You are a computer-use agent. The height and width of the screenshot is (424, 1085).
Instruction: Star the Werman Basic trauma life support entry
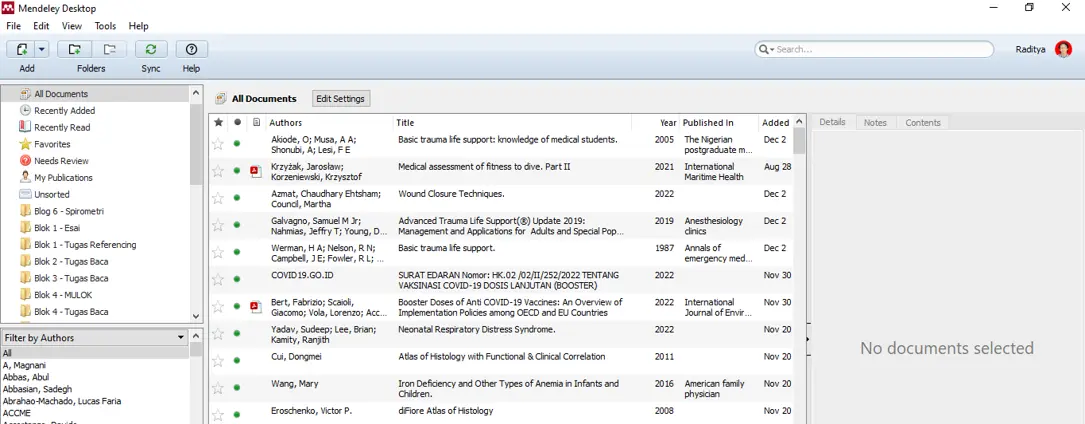(x=218, y=252)
